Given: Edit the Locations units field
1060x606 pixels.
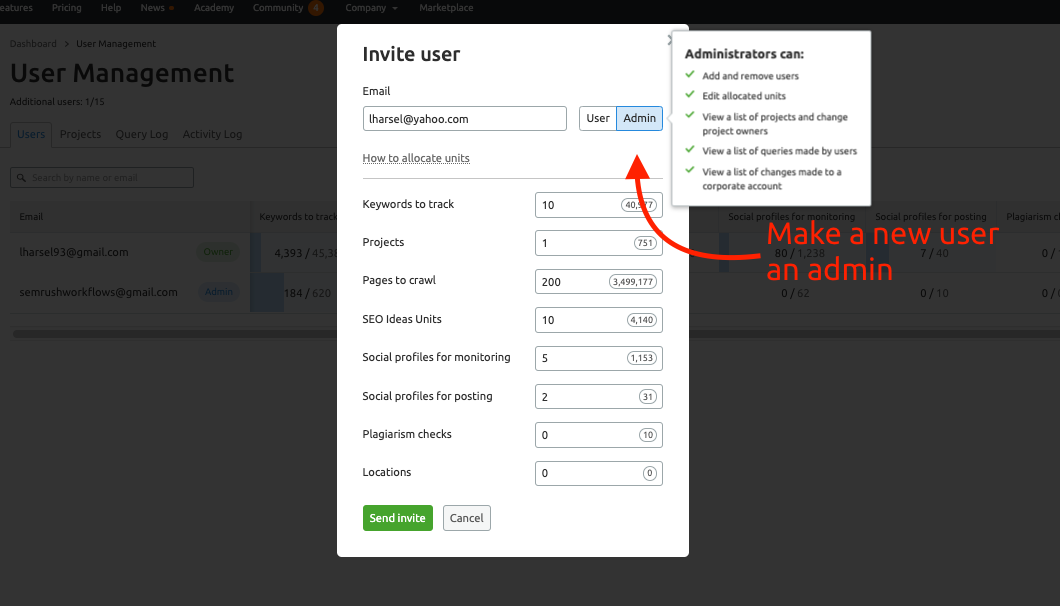Looking at the screenshot, I should 598,473.
